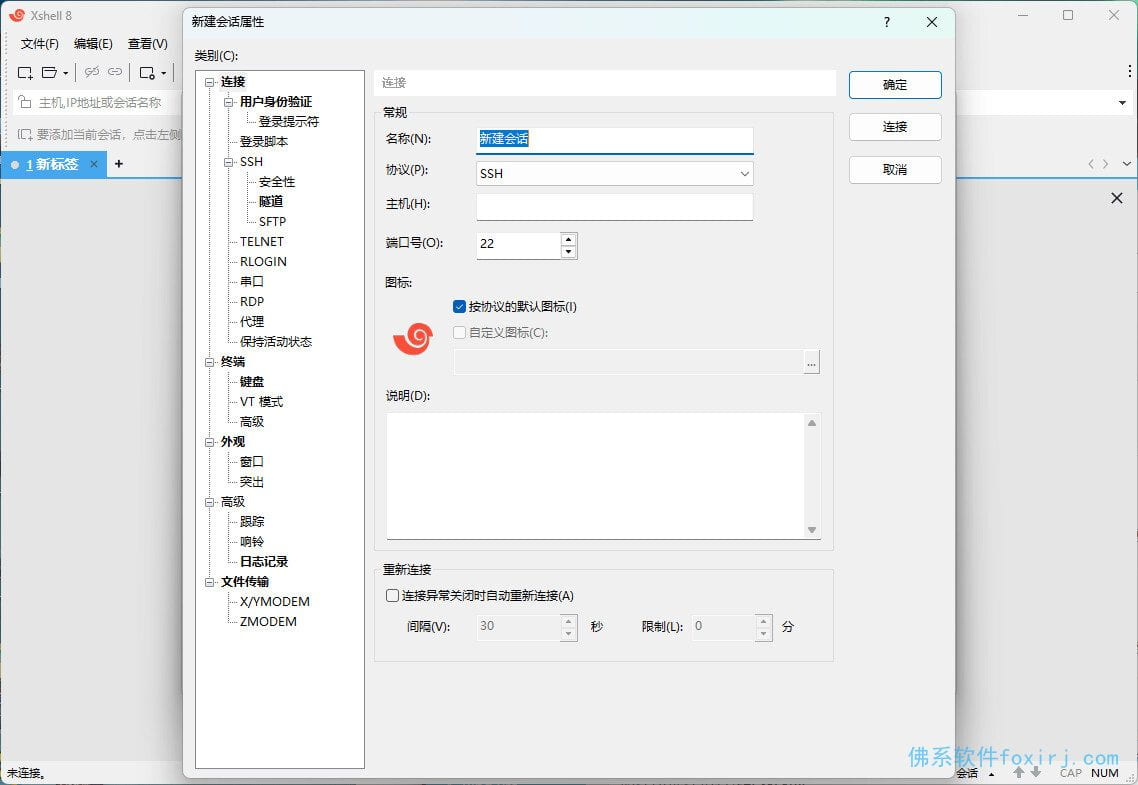Collapse the '外观' tree node
This screenshot has height=785, width=1138.
pos(210,442)
